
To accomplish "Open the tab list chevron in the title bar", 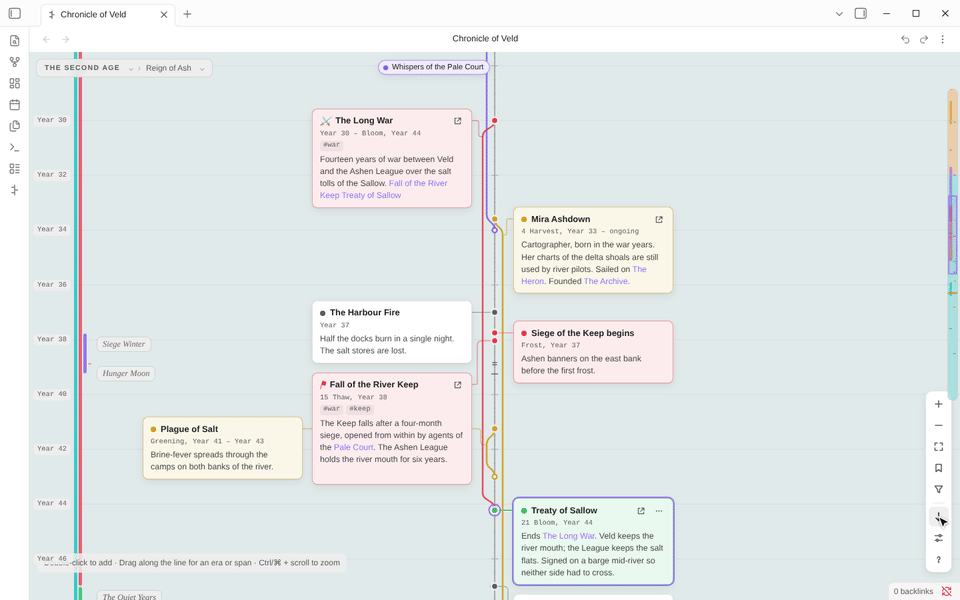I will (x=839, y=13).
